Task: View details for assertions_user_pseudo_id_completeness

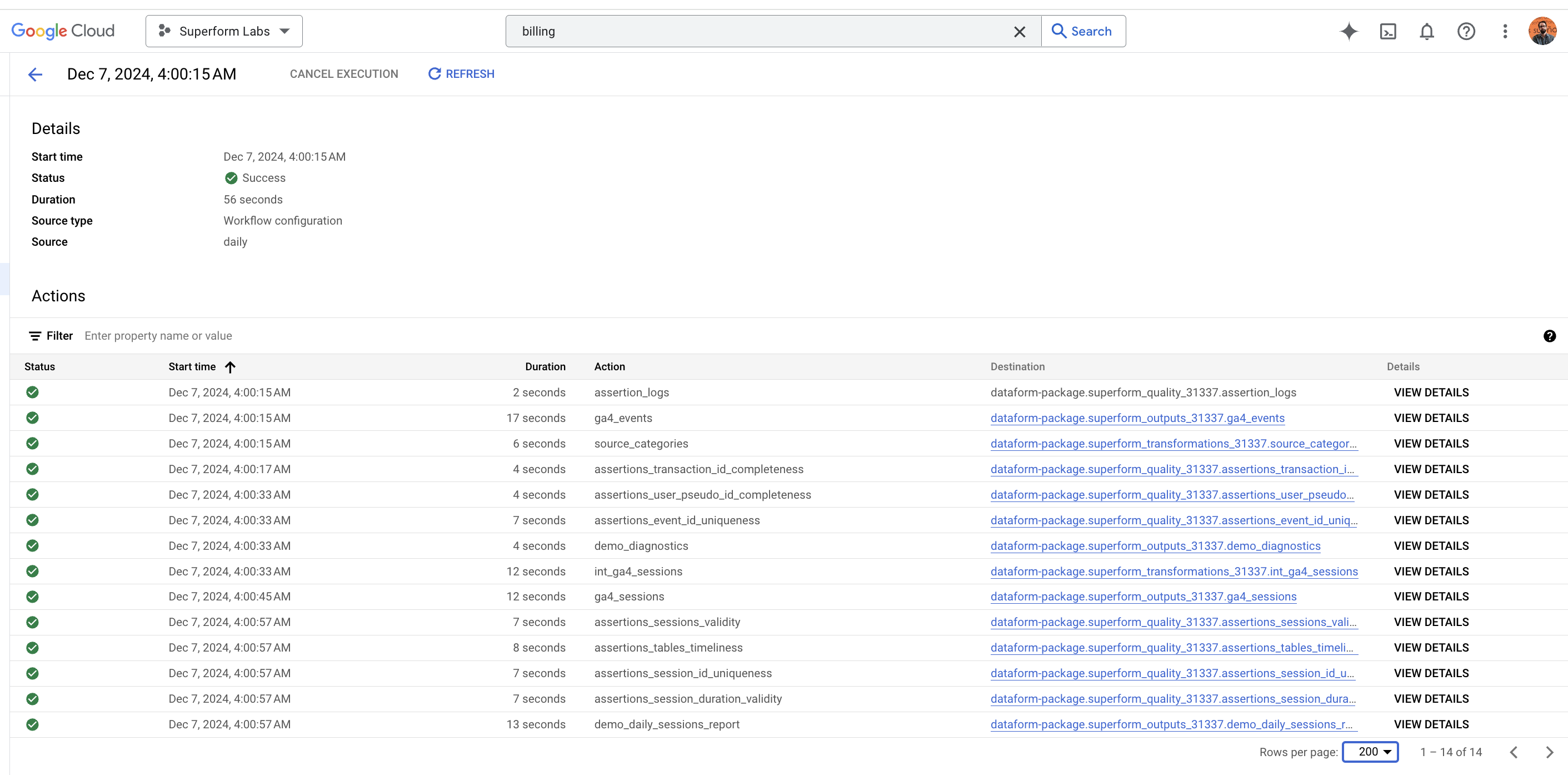Action: pos(1431,495)
